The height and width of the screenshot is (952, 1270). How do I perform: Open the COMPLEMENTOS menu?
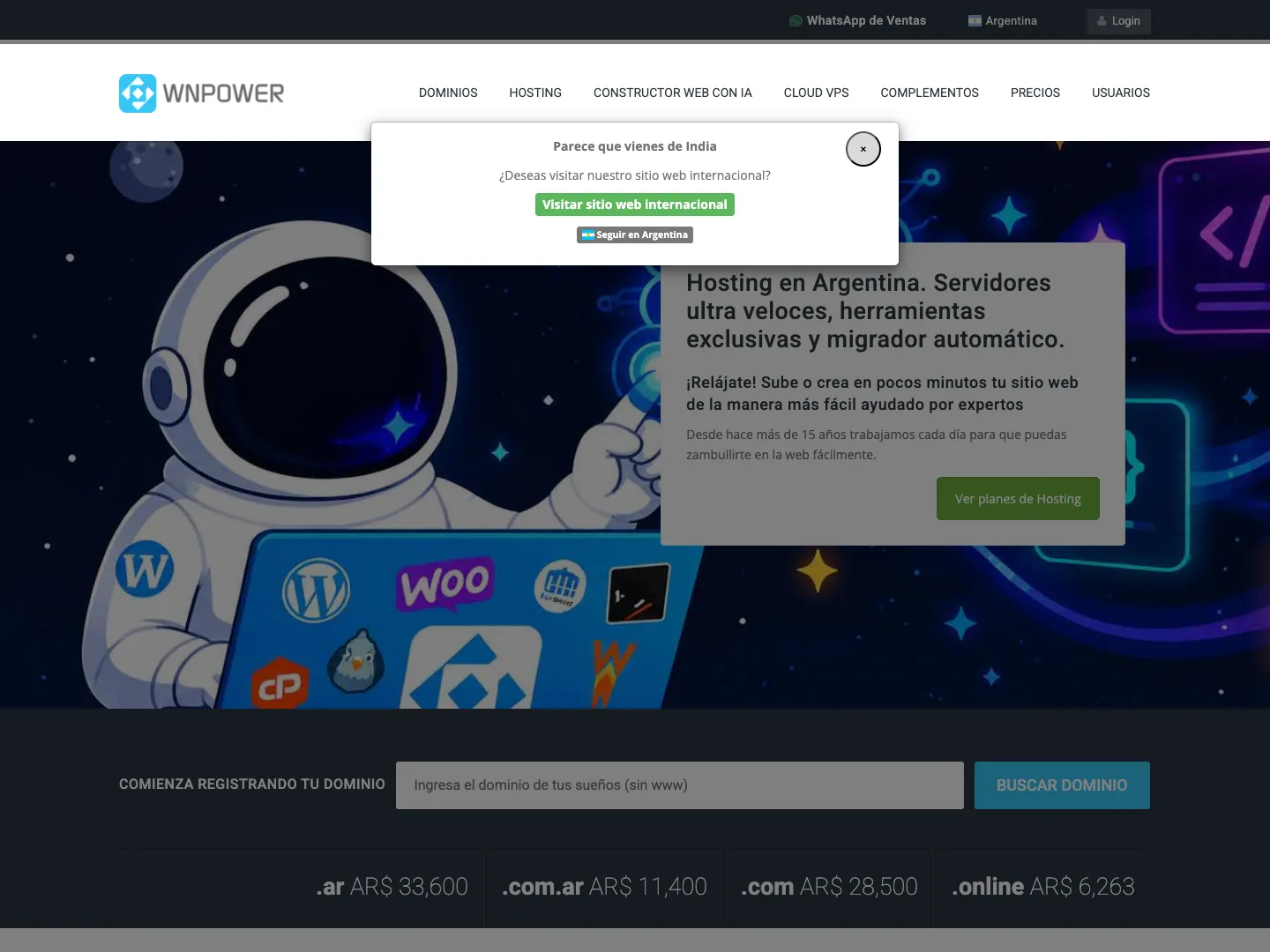(930, 93)
